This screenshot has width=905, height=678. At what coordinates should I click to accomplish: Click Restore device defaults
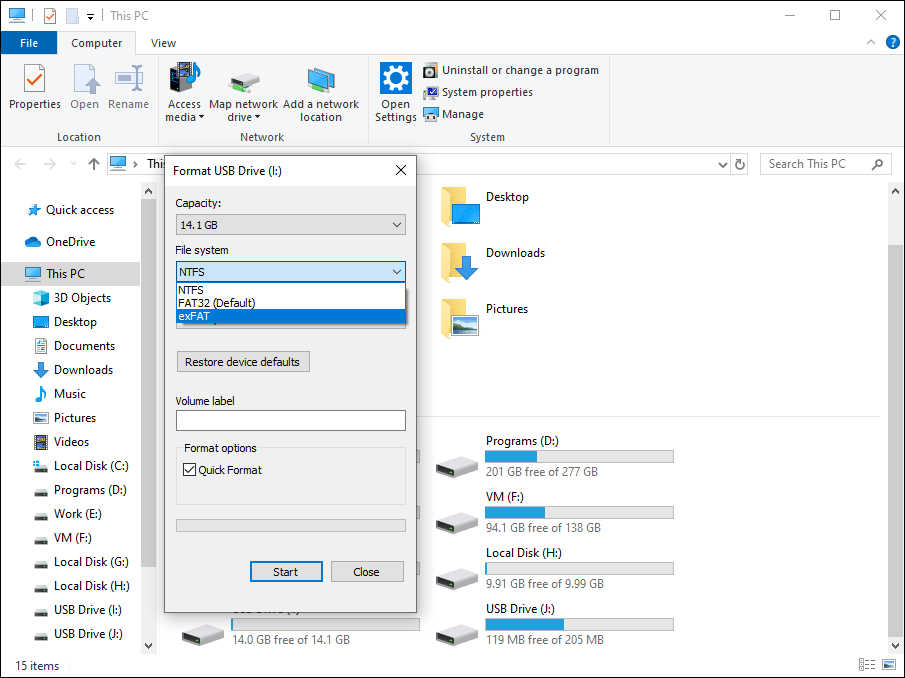(242, 362)
